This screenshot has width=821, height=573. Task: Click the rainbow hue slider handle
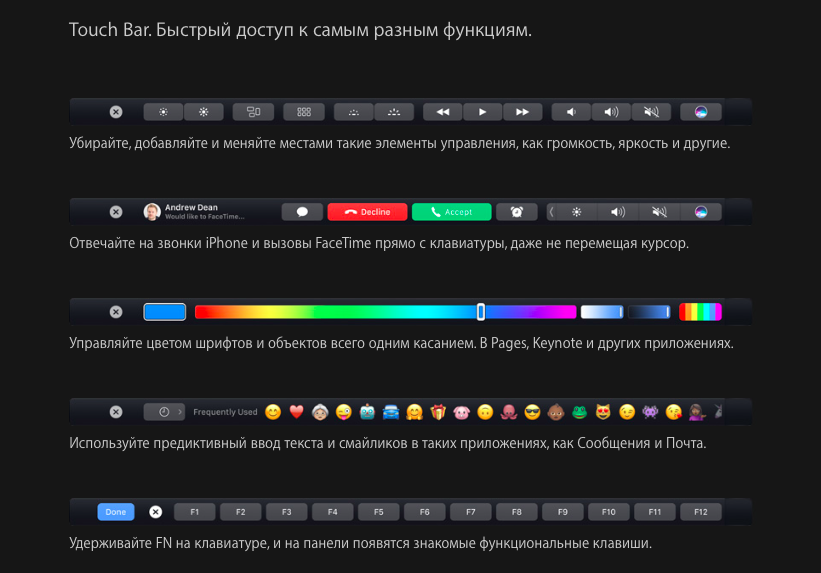481,312
